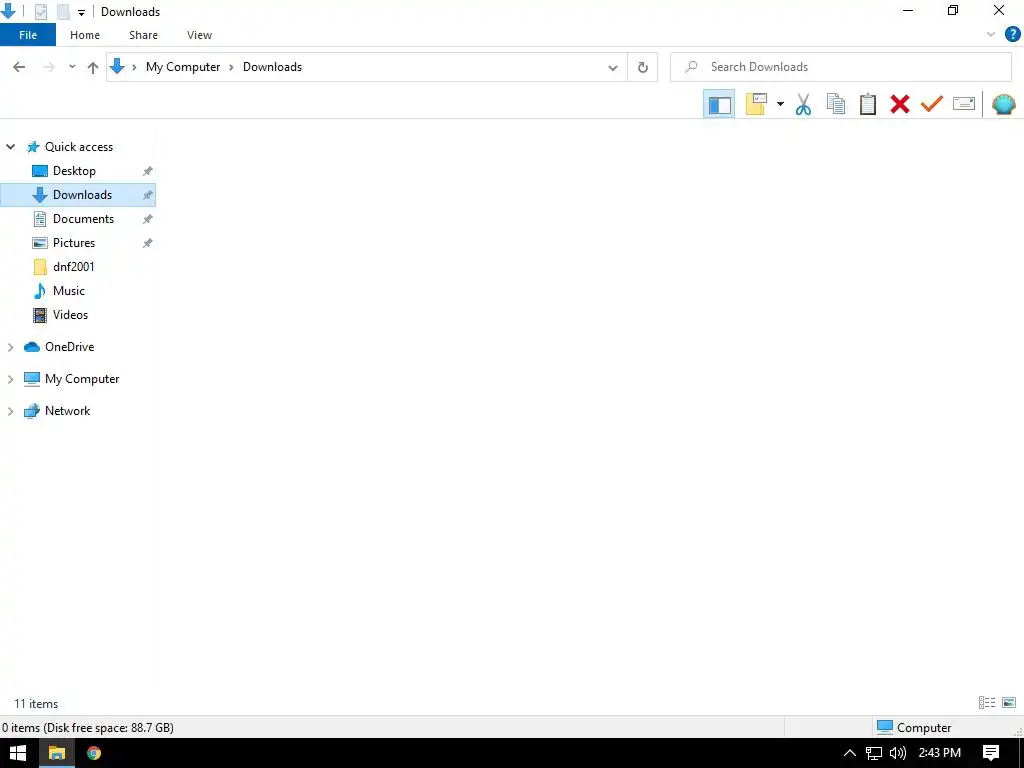The image size is (1024, 768).
Task: Toggle the navigation pane toolbar button
Action: click(x=719, y=104)
